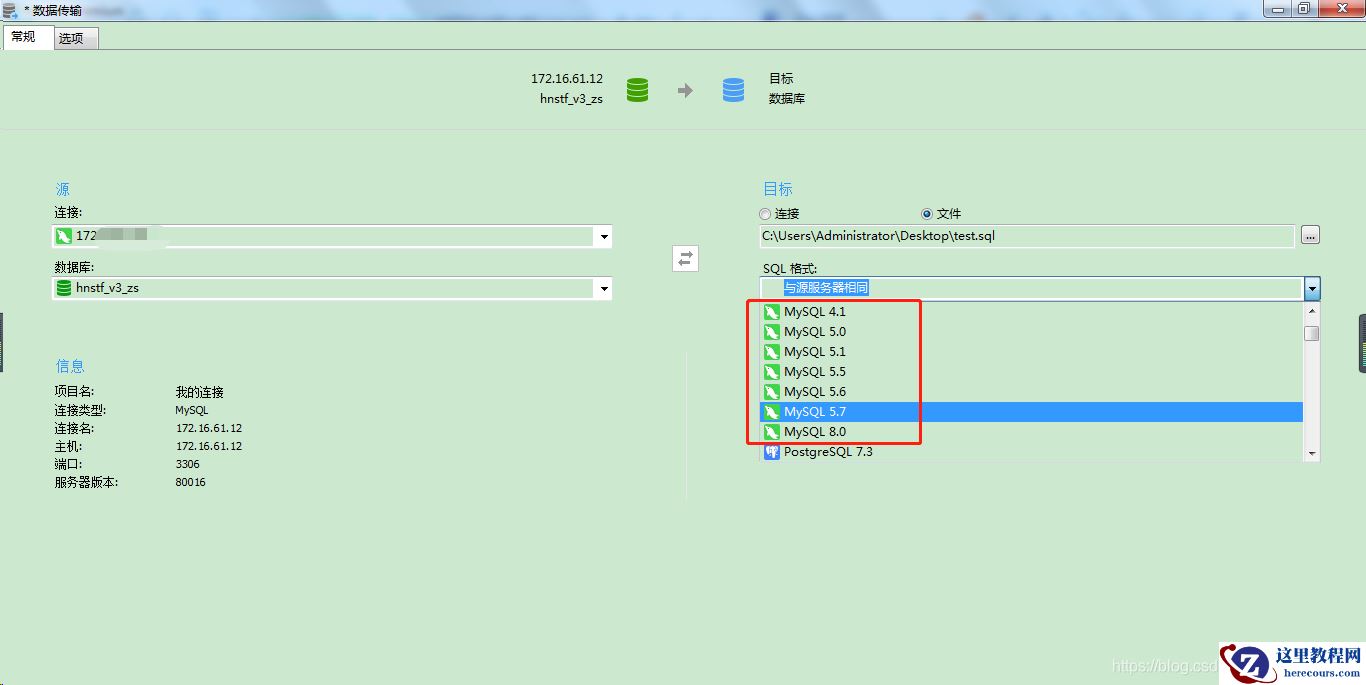This screenshot has height=685, width=1366.
Task: Click the format list scroll down arrow
Action: pos(1311,454)
